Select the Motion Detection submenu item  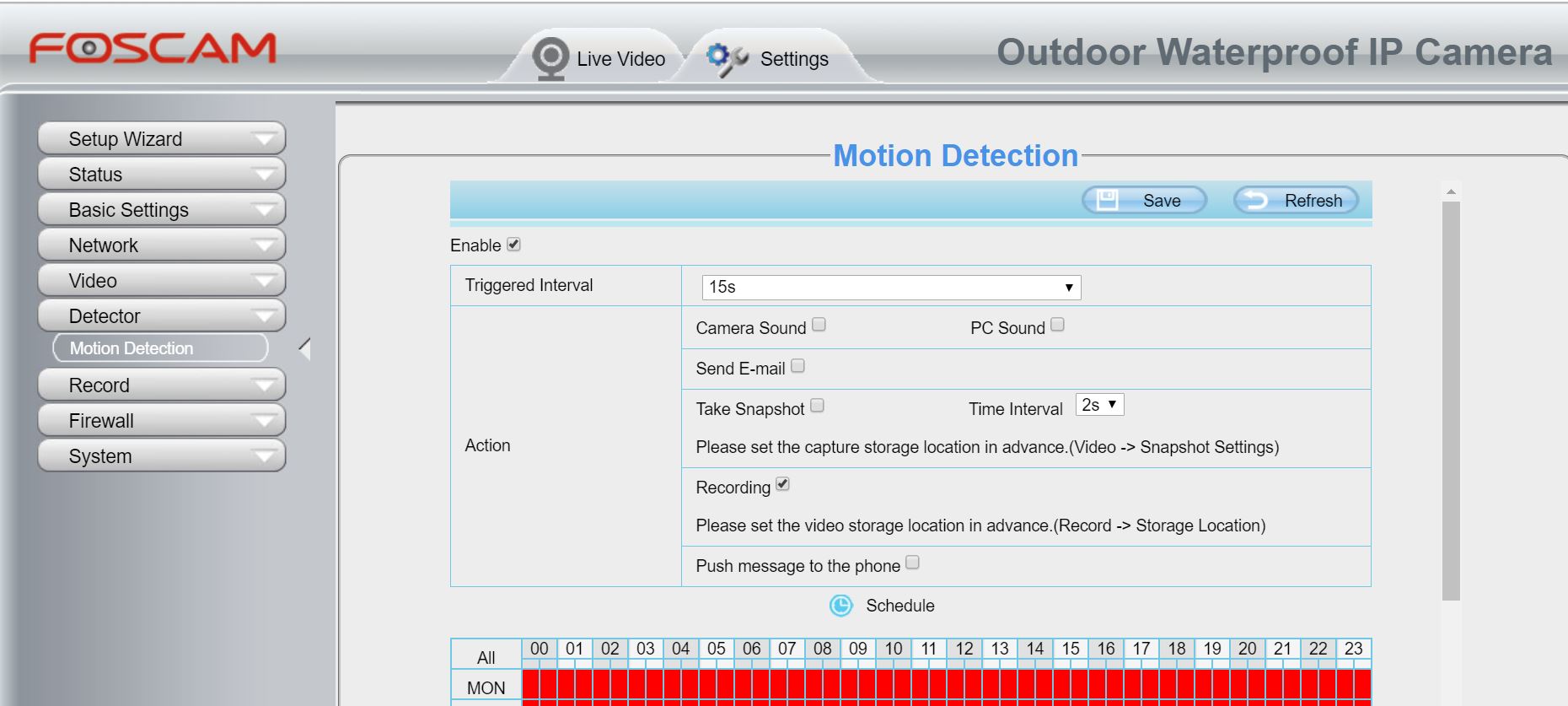160,348
